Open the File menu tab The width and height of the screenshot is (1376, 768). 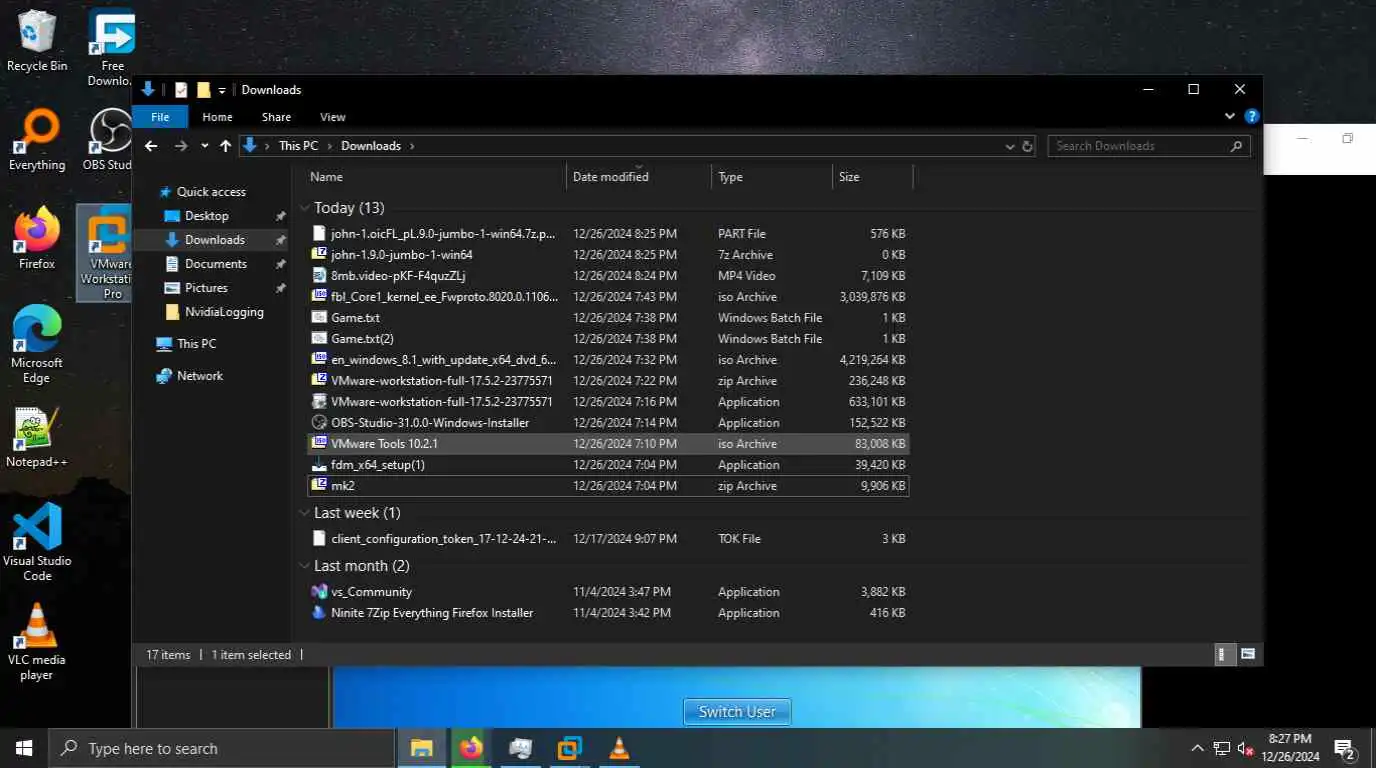click(x=160, y=117)
